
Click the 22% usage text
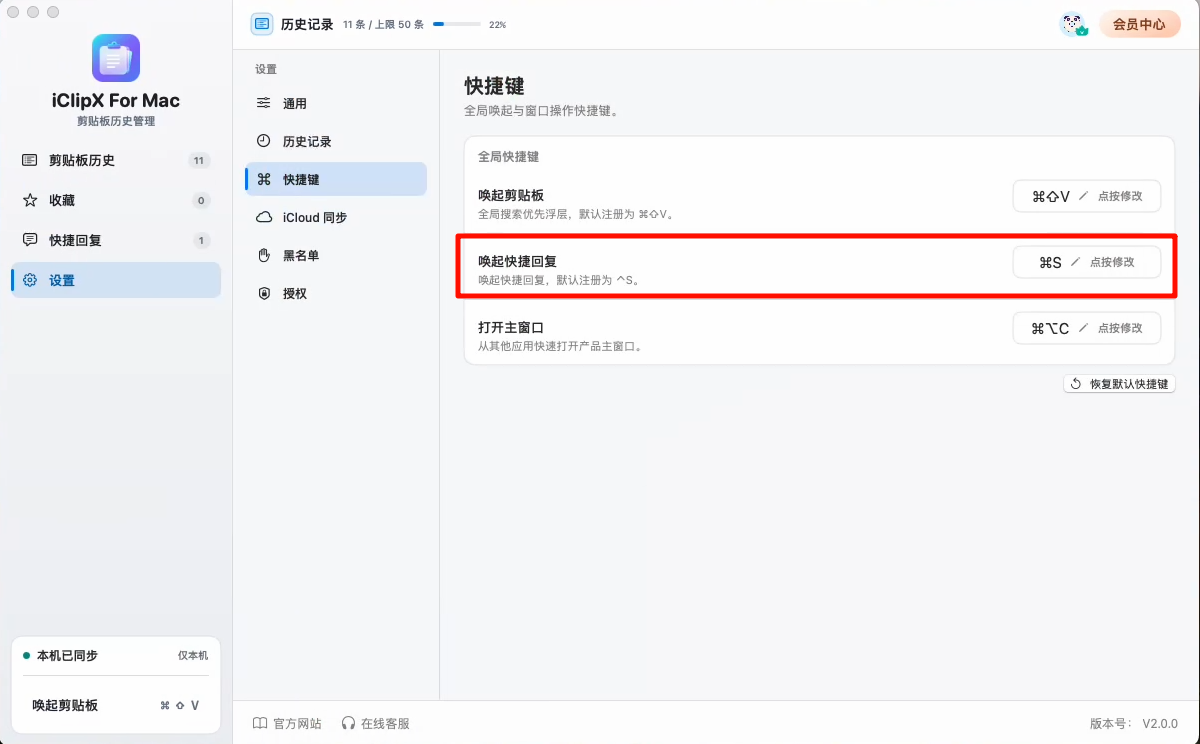(x=497, y=24)
